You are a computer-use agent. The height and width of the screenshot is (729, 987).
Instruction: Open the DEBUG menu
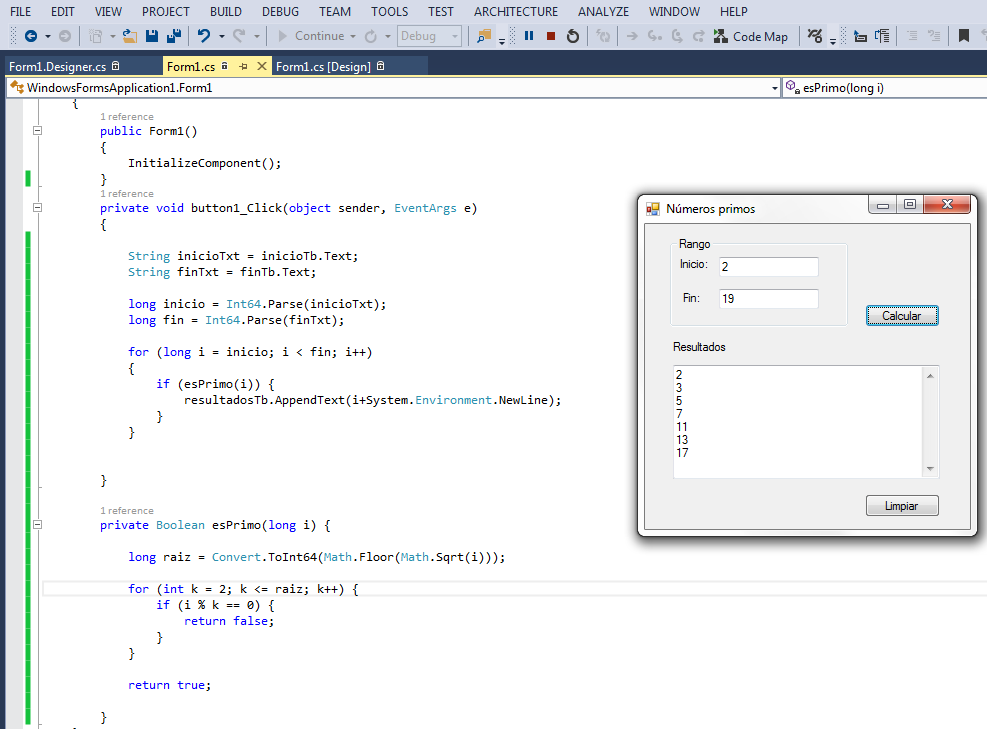[280, 11]
